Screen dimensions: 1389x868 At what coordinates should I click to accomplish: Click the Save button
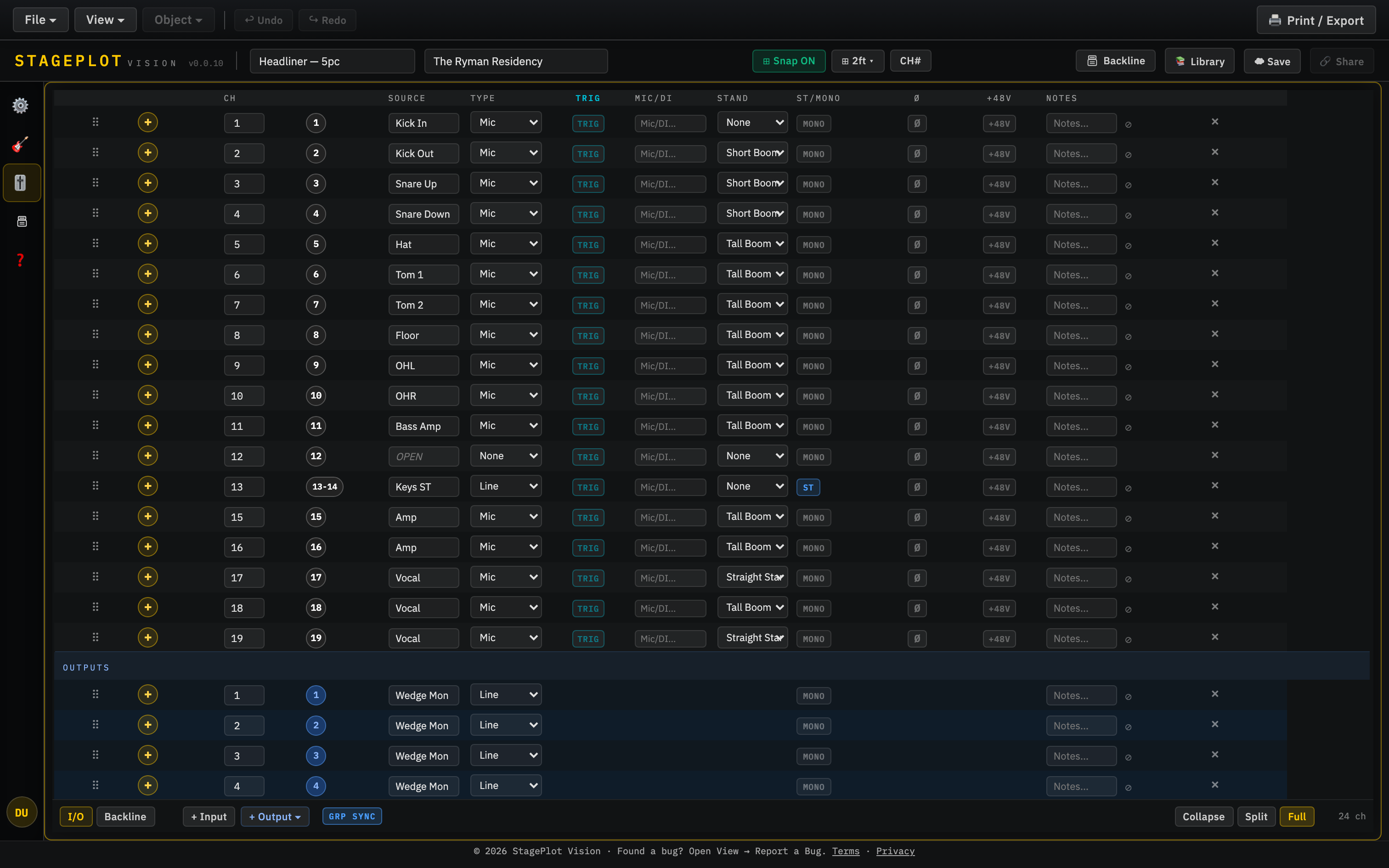(1272, 62)
